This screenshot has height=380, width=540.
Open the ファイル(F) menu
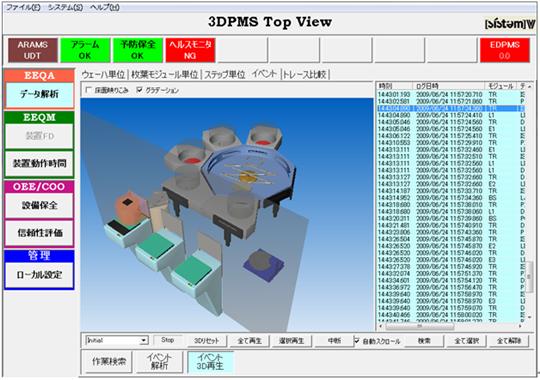click(23, 7)
